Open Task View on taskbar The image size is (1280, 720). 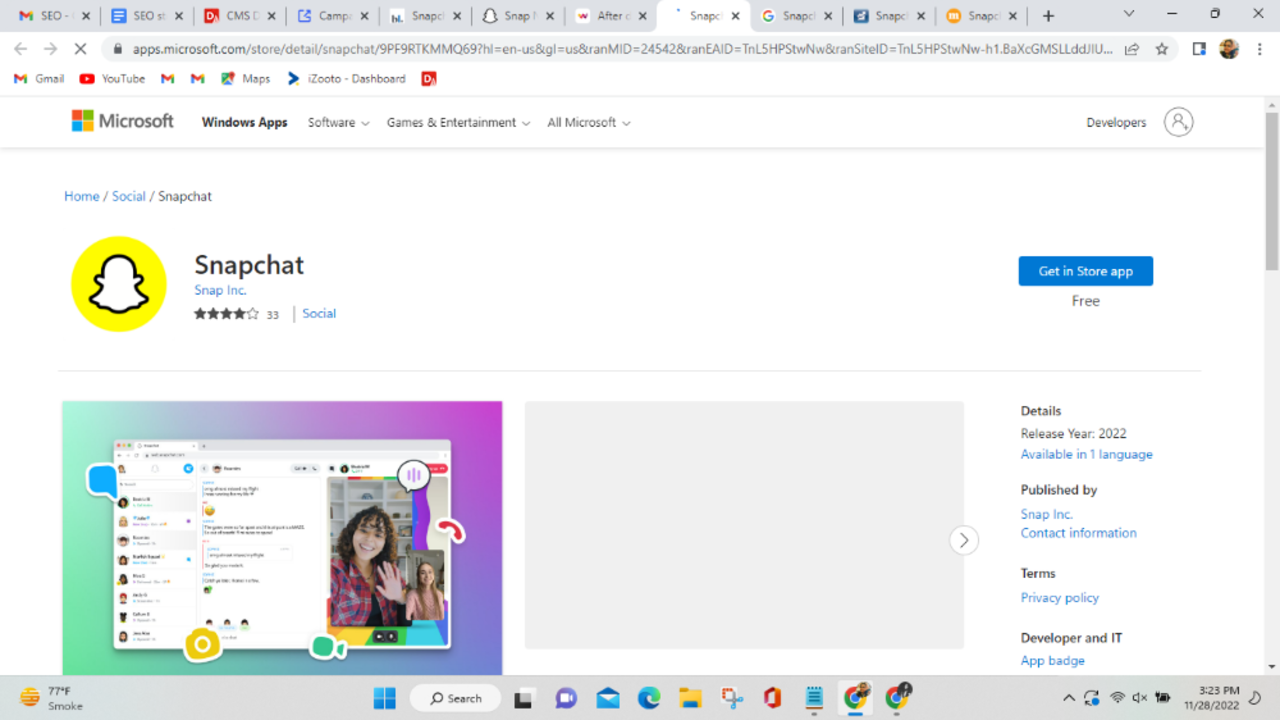coord(524,698)
